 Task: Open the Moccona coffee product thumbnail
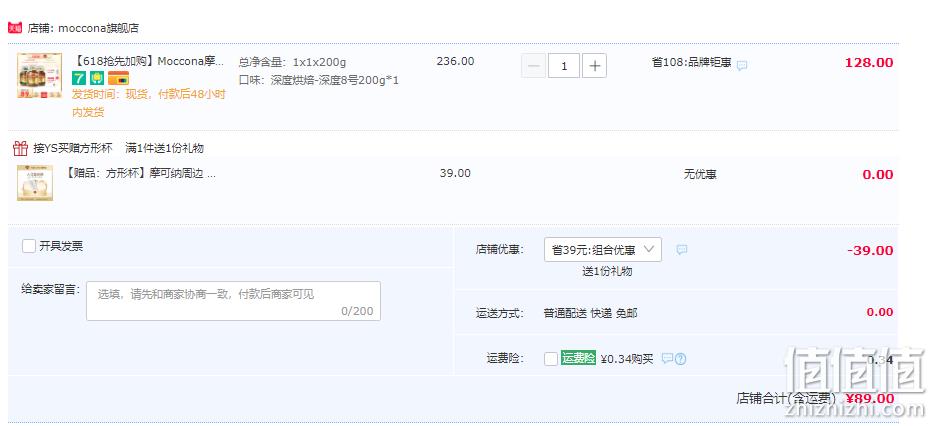pos(39,75)
